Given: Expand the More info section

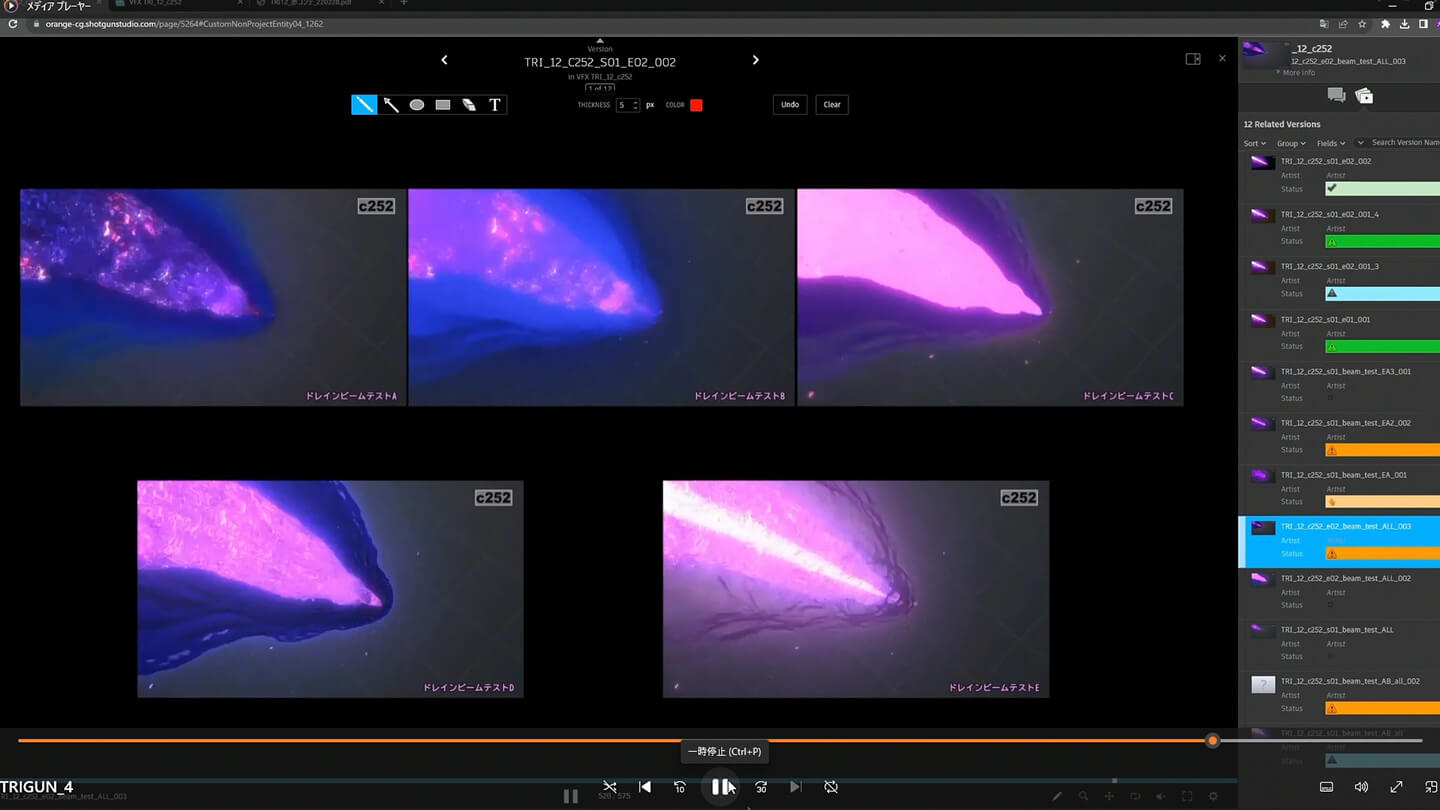Looking at the screenshot, I should pyautogui.click(x=1296, y=73).
